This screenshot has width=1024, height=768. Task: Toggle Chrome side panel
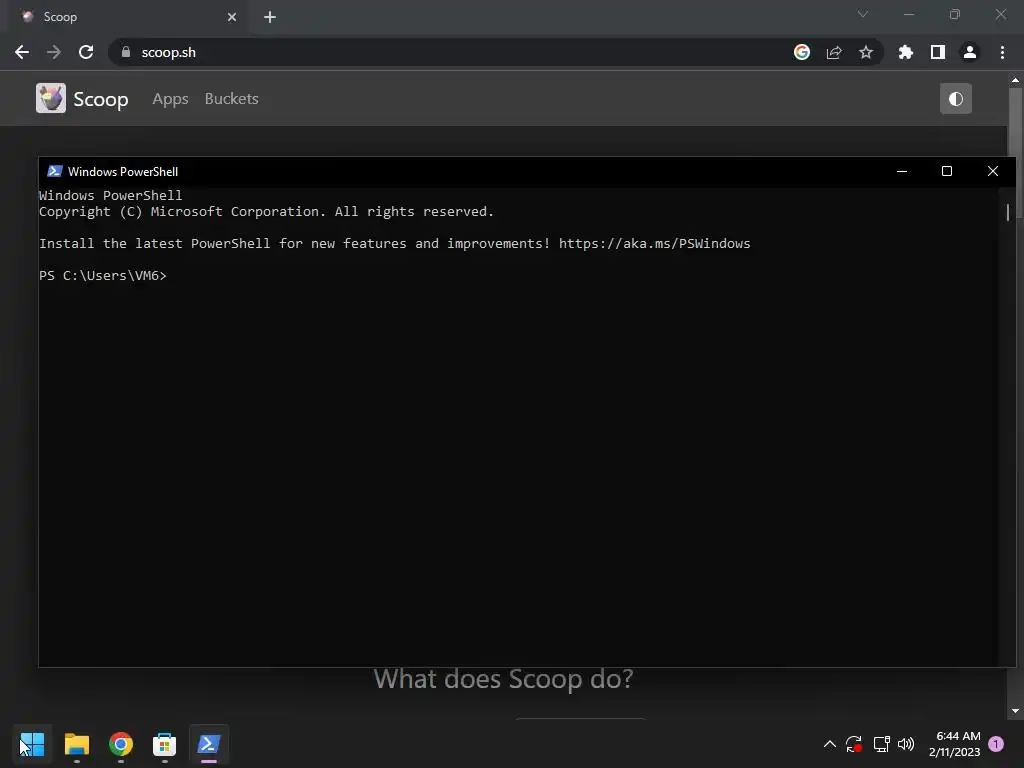click(x=938, y=52)
